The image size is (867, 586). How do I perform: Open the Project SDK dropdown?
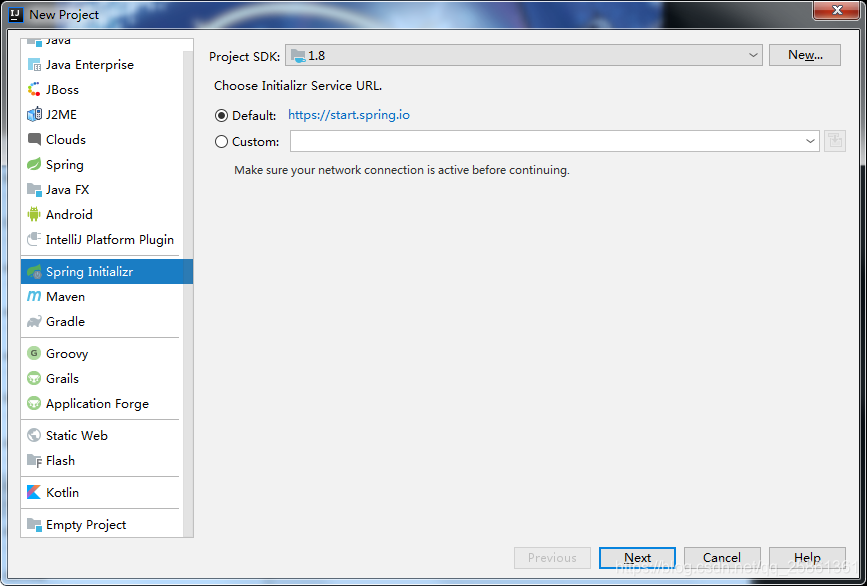click(524, 55)
